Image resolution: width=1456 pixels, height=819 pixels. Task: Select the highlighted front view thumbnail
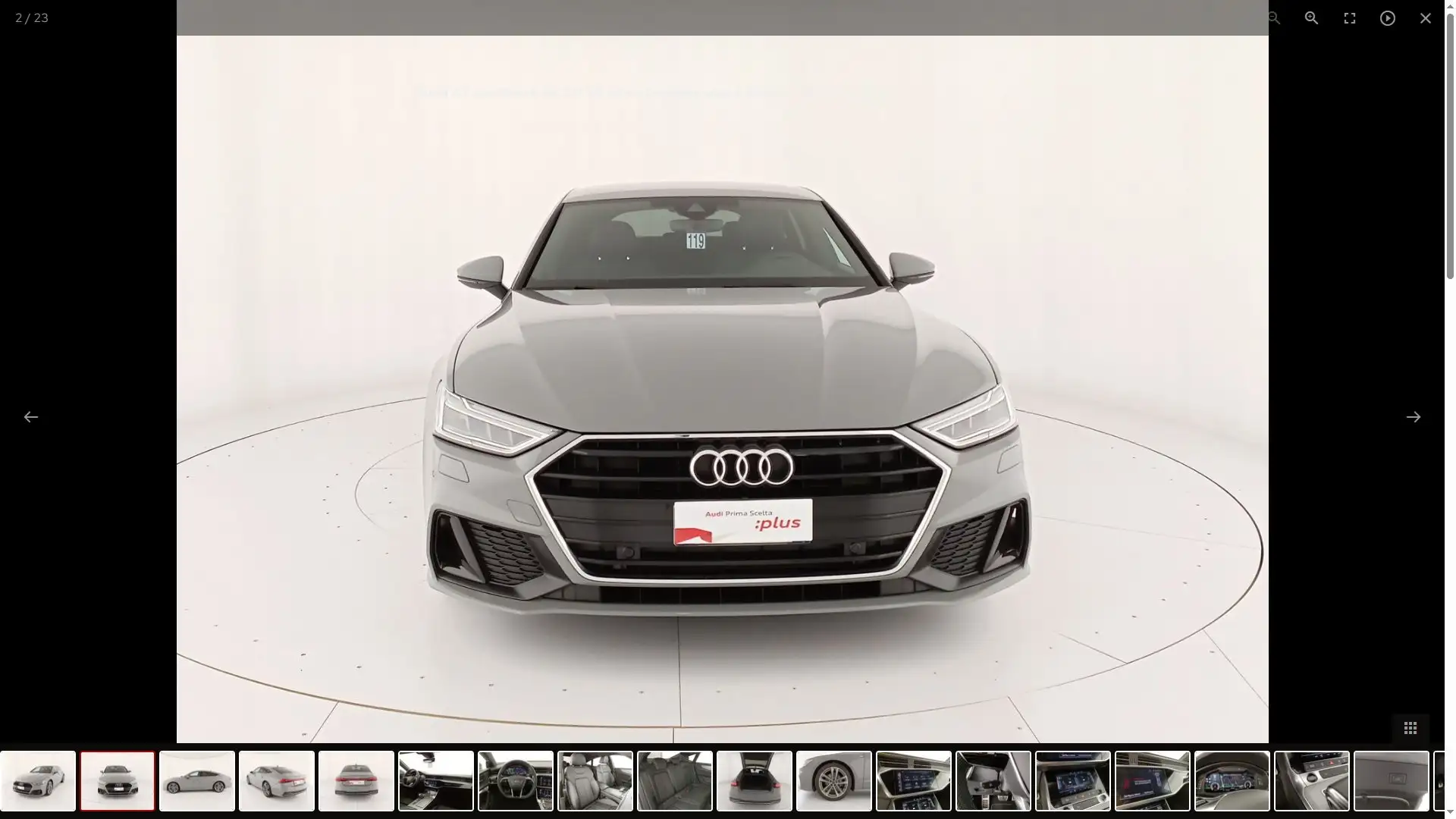tap(118, 781)
